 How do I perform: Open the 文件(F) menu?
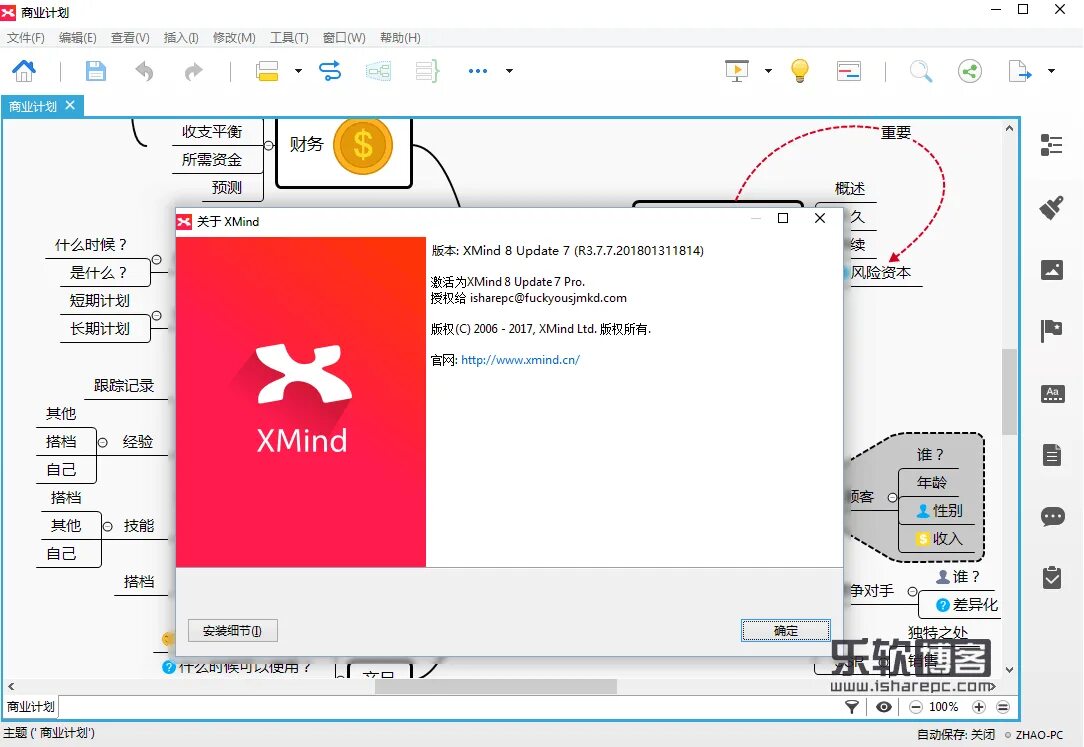tap(26, 37)
